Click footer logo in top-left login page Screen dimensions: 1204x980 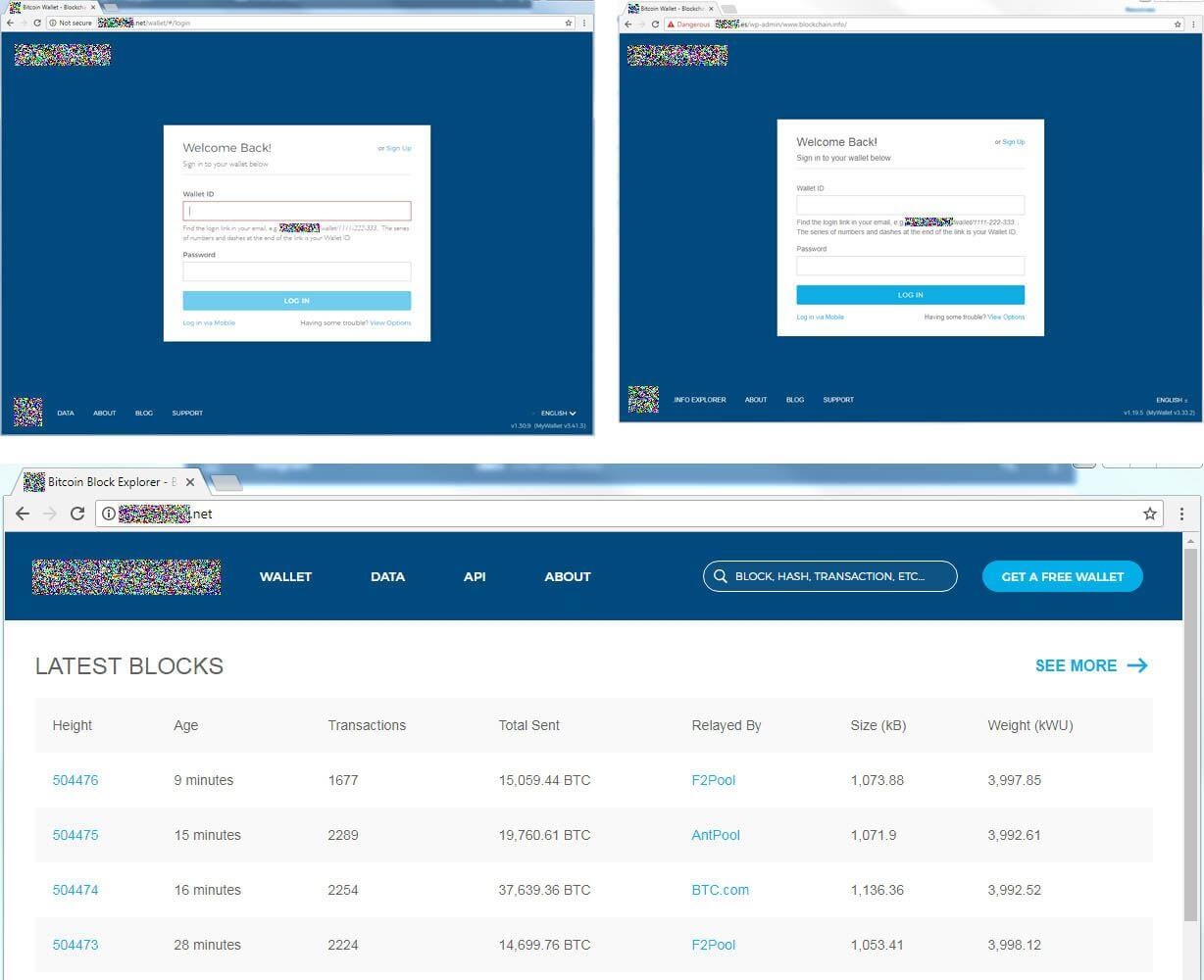click(x=27, y=413)
